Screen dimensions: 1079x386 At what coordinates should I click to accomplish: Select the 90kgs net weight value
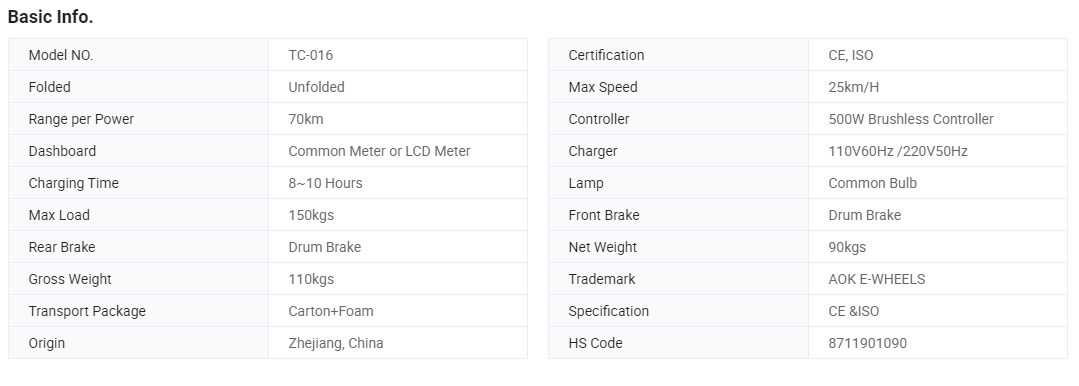click(847, 247)
